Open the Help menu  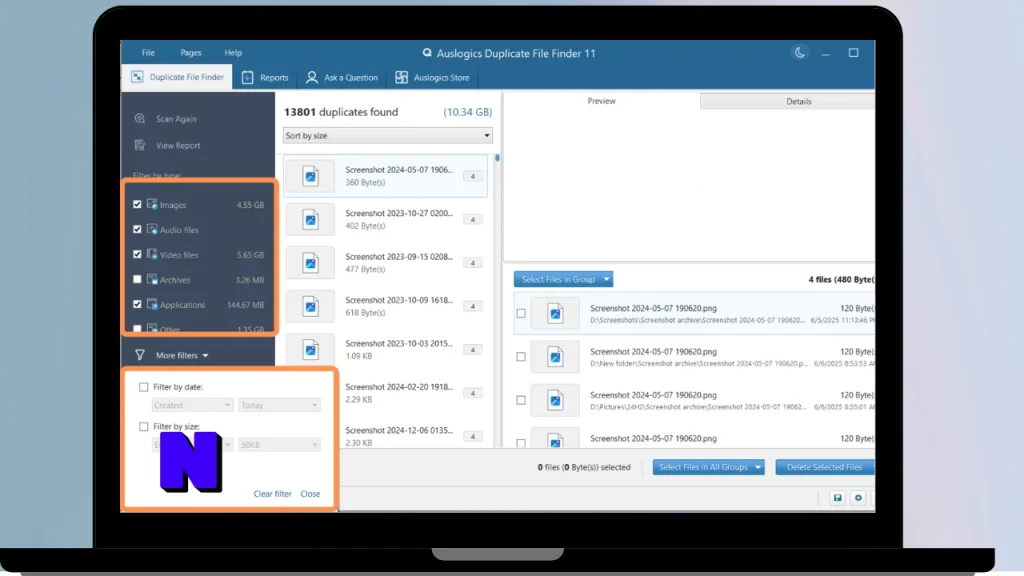point(233,53)
